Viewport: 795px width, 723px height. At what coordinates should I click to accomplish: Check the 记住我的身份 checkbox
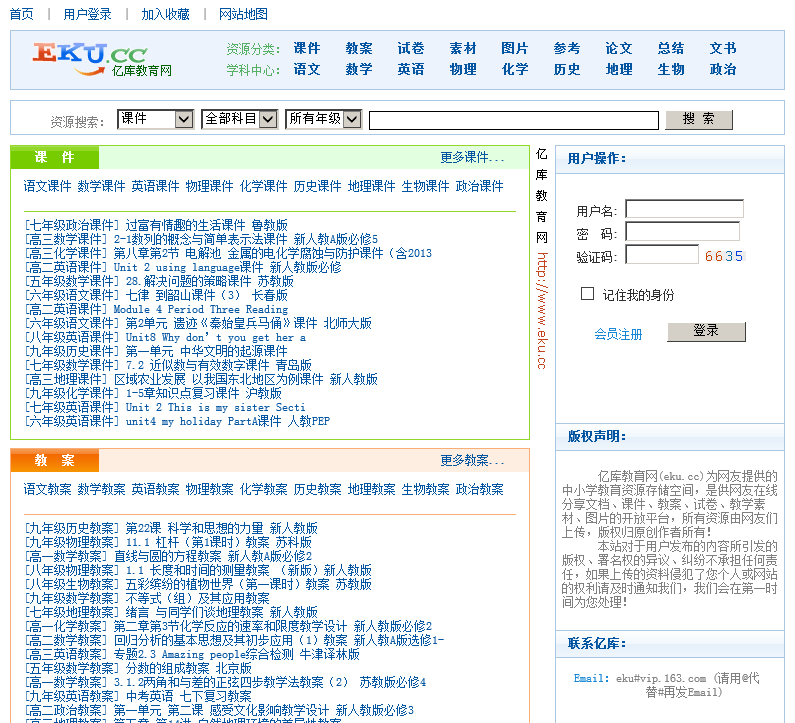(587, 294)
